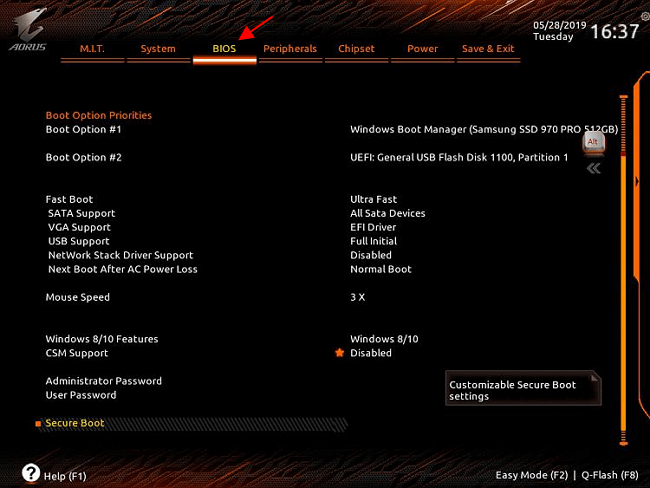Image resolution: width=650 pixels, height=488 pixels.
Task: Click the 16:37 clock
Action: (615, 31)
